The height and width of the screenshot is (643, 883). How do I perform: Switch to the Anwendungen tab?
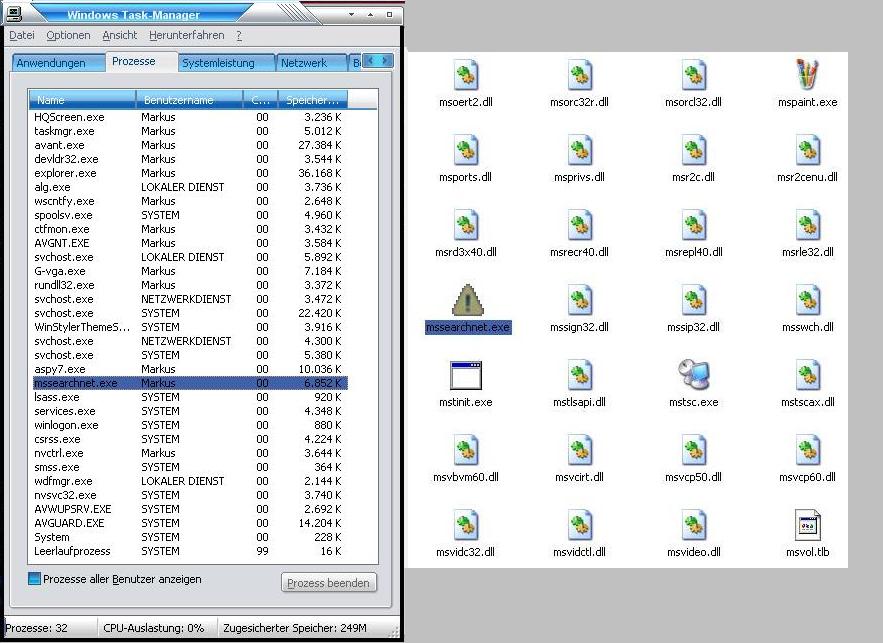coord(58,63)
